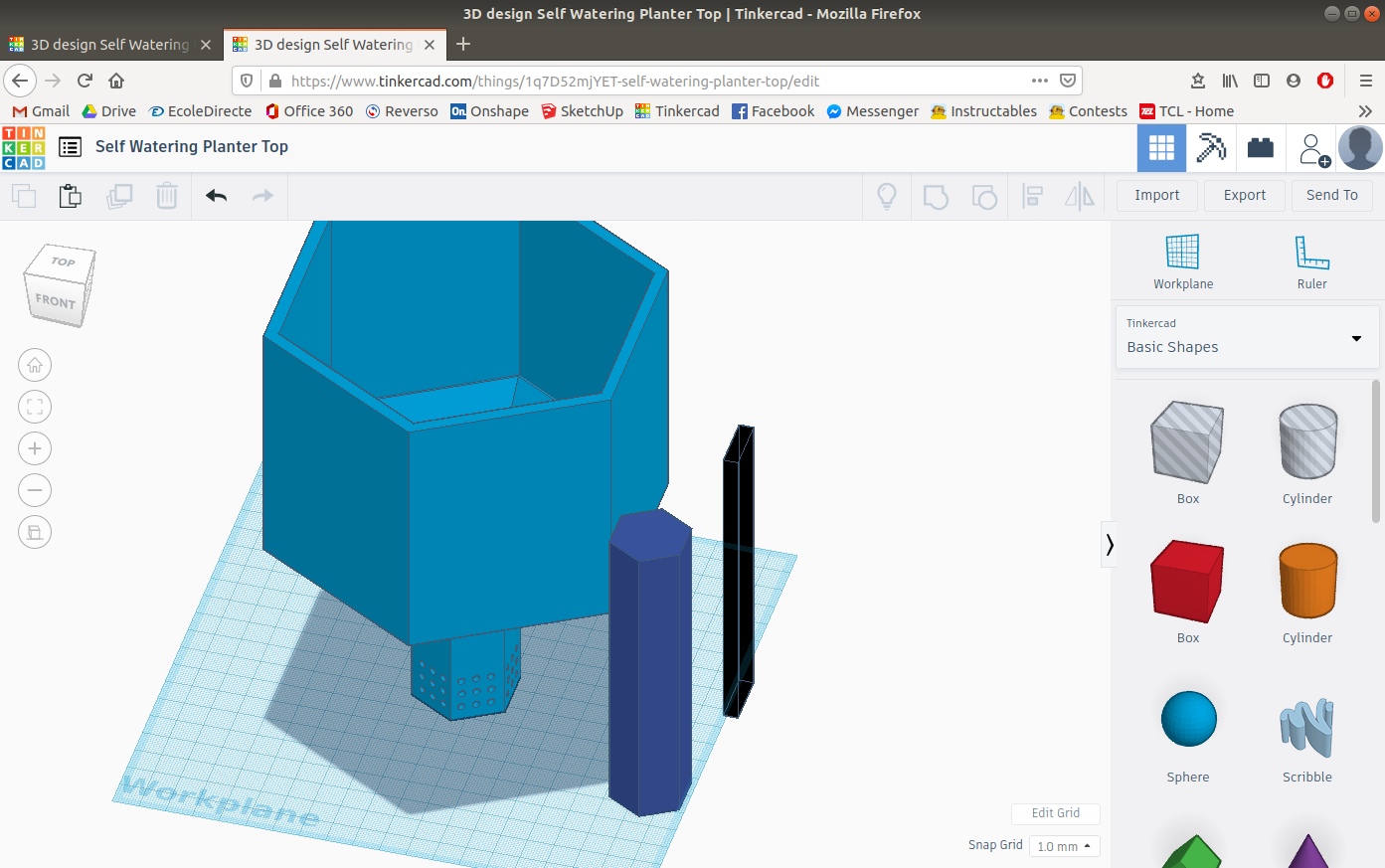The image size is (1385, 868).
Task: Bookmark this page with star icon
Action: click(1198, 81)
